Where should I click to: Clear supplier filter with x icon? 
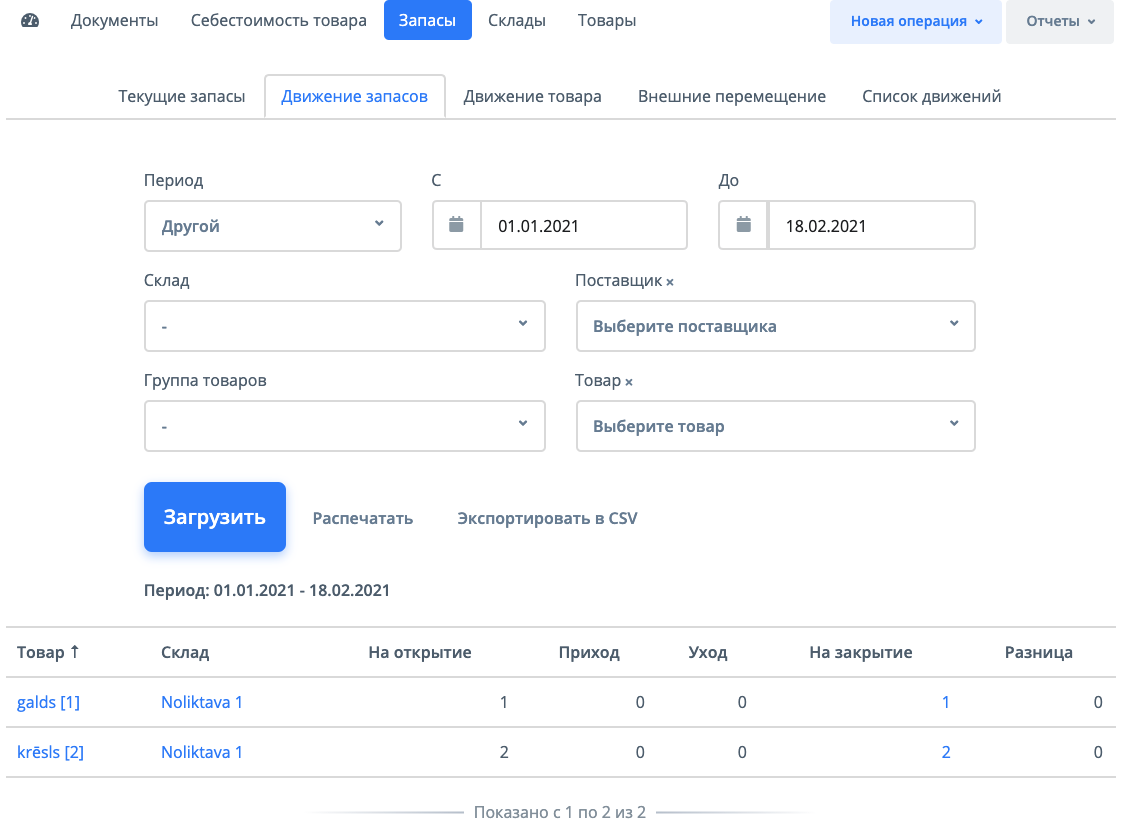(x=670, y=282)
